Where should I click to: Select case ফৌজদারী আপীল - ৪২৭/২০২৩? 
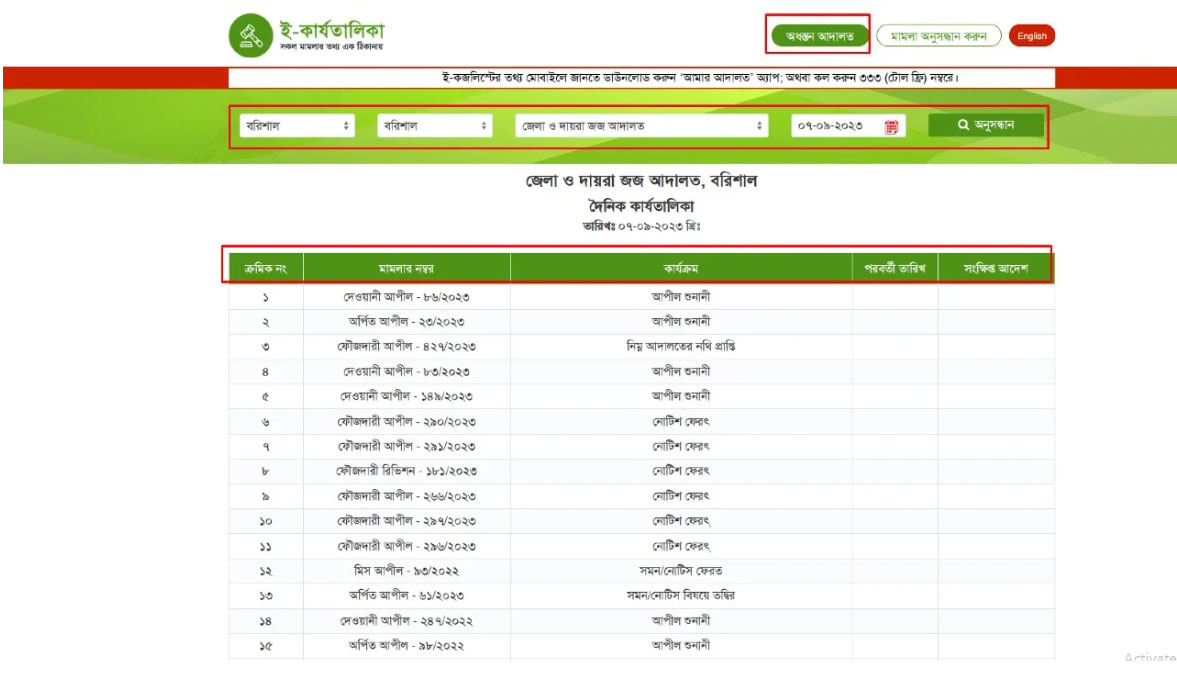pos(406,346)
